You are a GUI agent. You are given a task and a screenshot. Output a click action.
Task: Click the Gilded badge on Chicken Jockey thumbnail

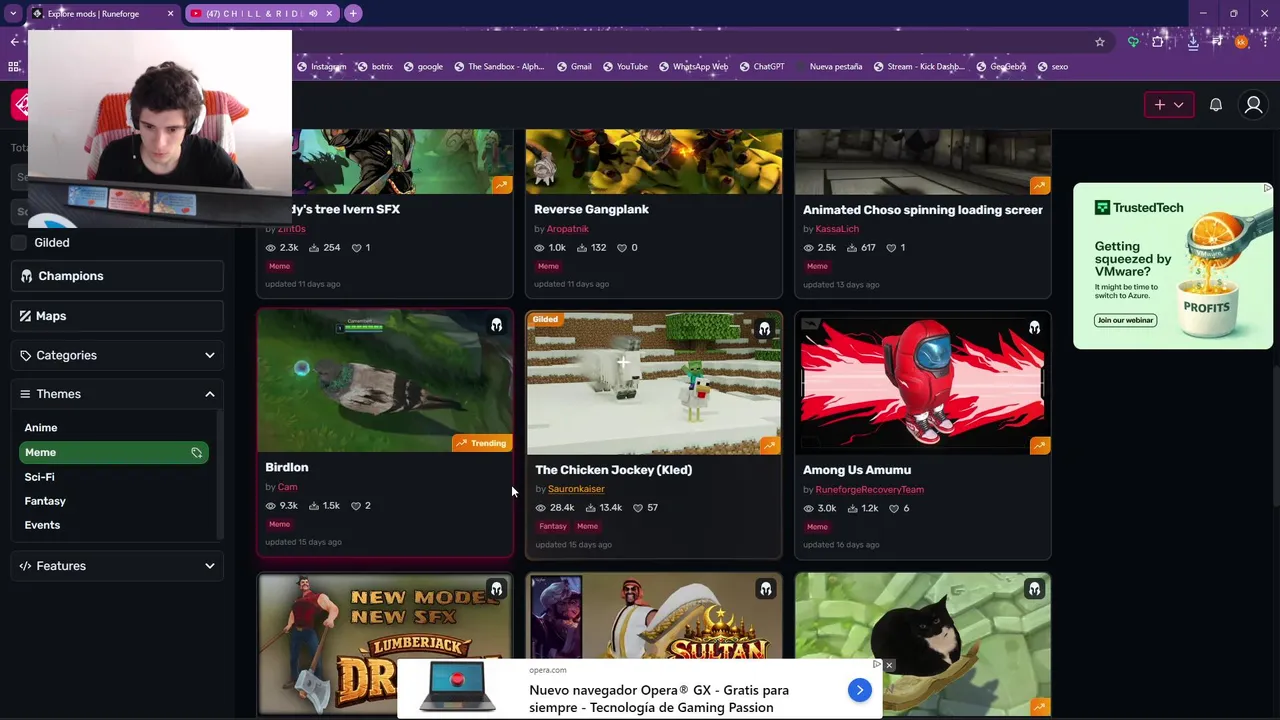click(545, 320)
